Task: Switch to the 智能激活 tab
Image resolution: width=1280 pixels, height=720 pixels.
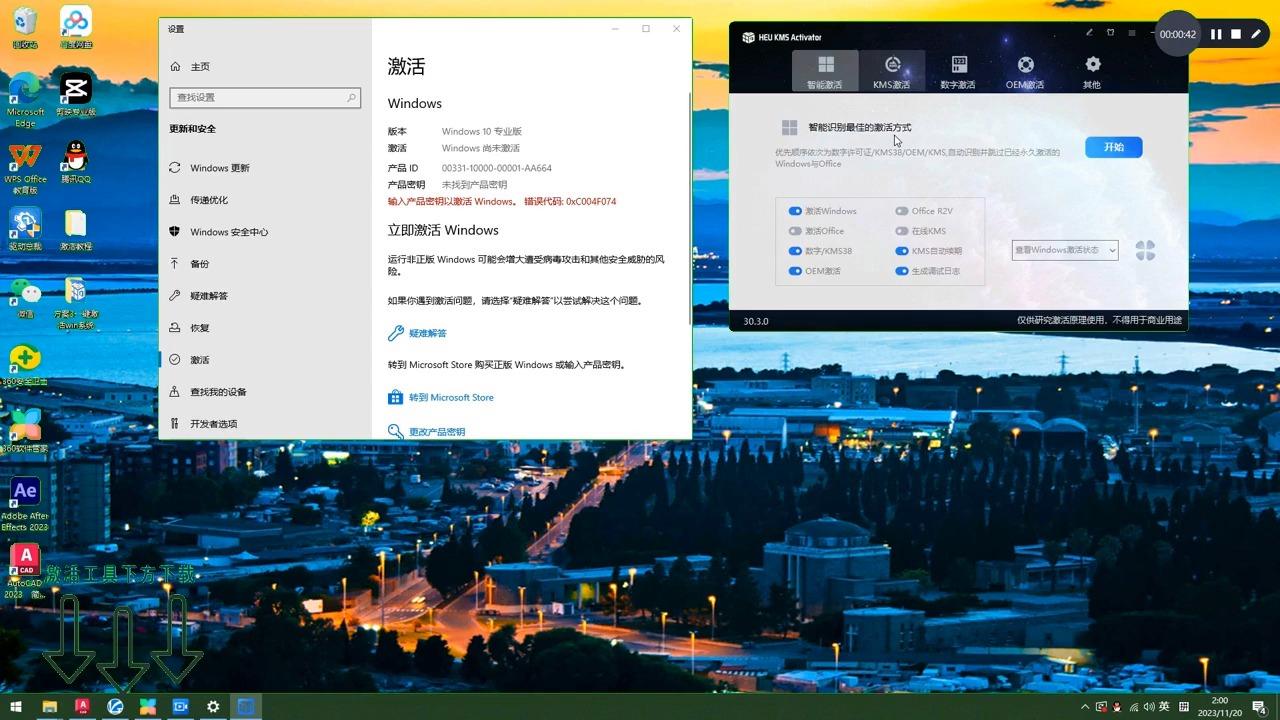Action: pyautogui.click(x=826, y=71)
